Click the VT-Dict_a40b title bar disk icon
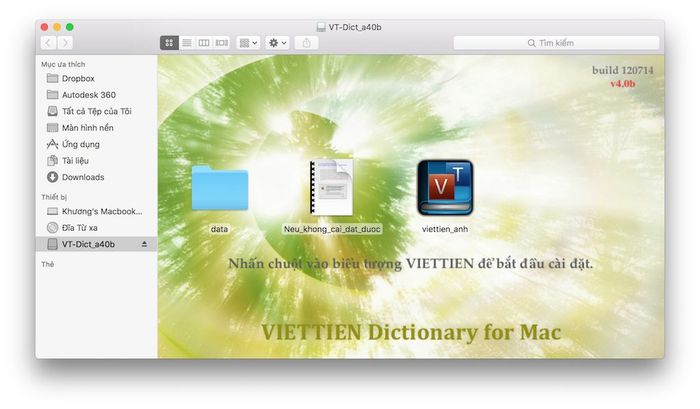The image size is (700, 409). coord(321,27)
